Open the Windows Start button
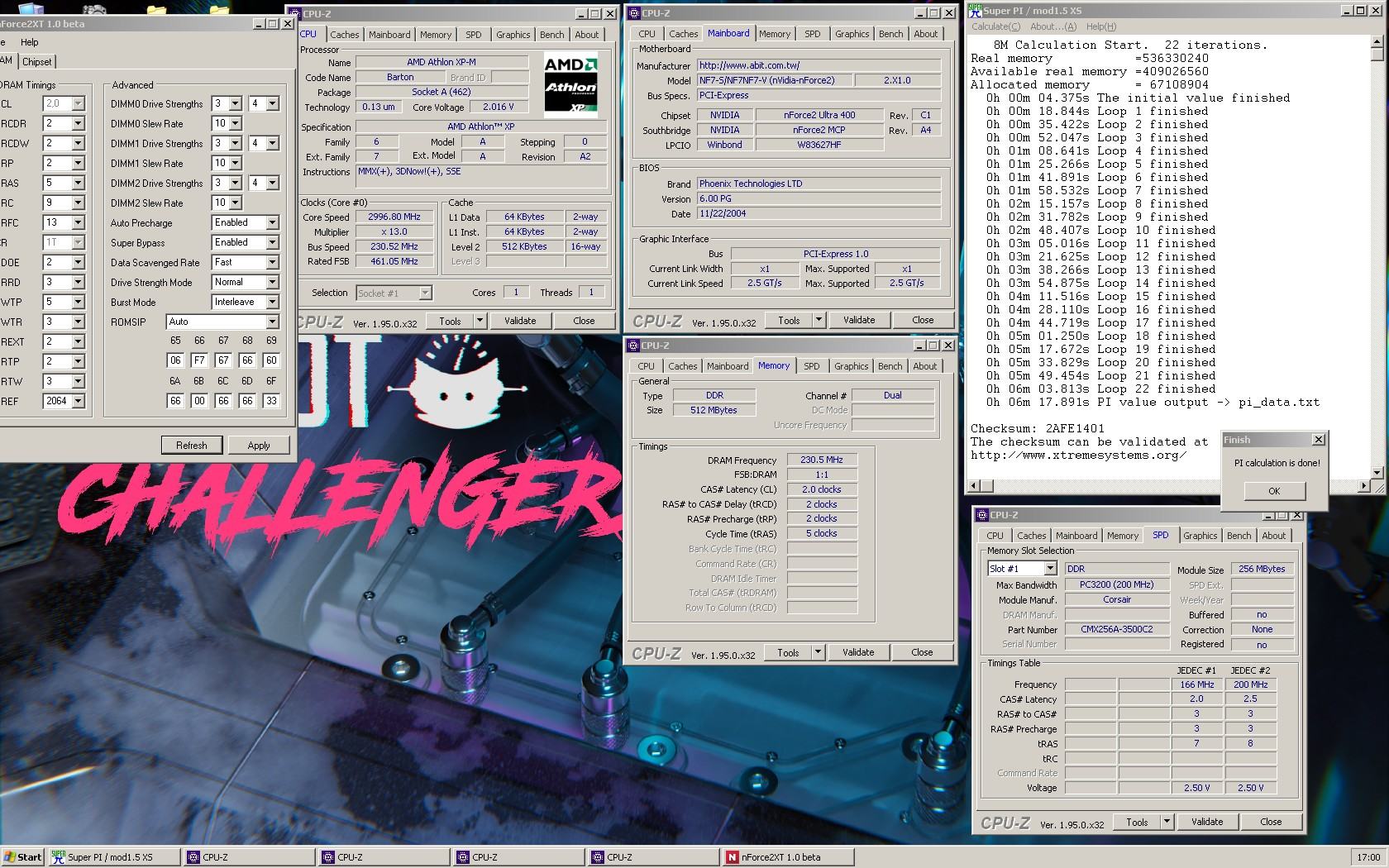 pos(23,857)
